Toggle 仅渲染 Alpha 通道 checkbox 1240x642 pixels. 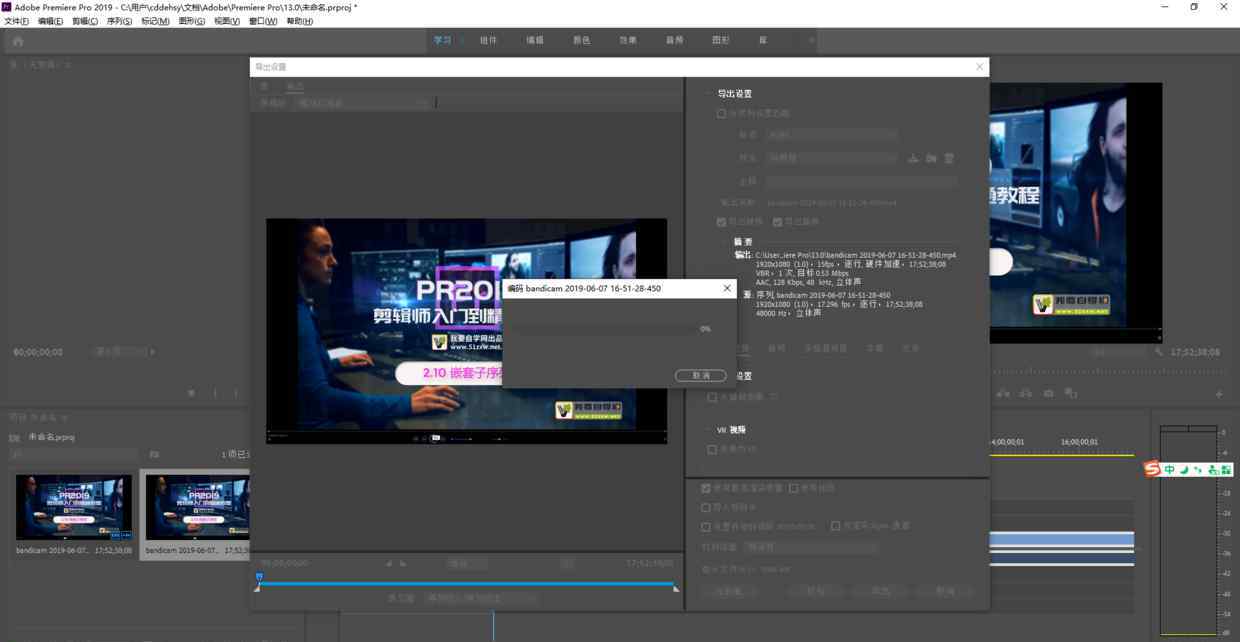coord(835,526)
